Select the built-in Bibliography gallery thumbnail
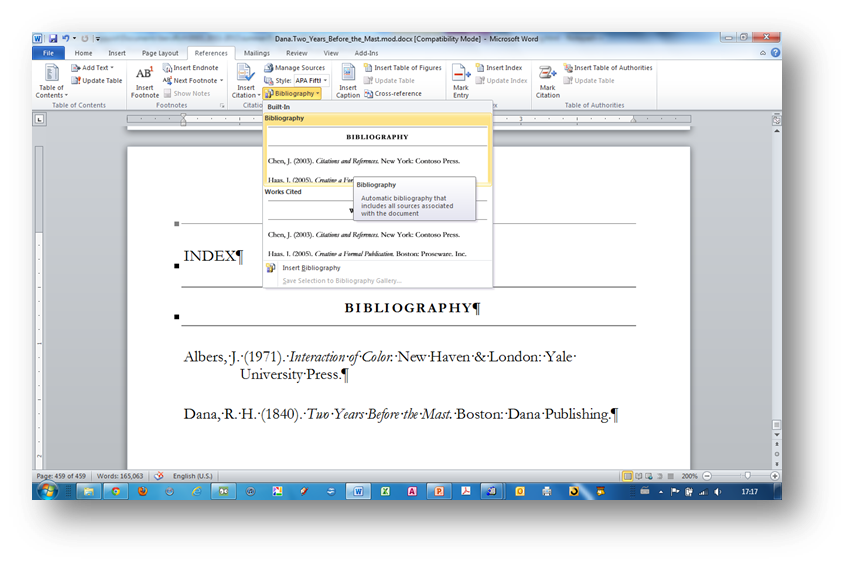The width and height of the screenshot is (847, 565). click(x=378, y=153)
